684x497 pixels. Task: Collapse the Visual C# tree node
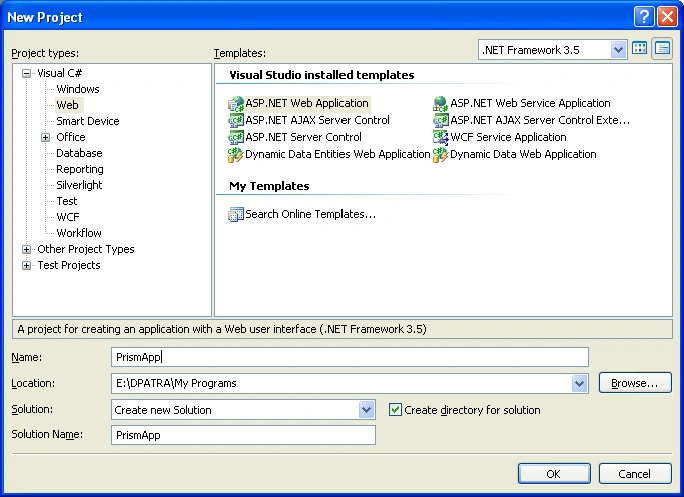pyautogui.click(x=27, y=73)
